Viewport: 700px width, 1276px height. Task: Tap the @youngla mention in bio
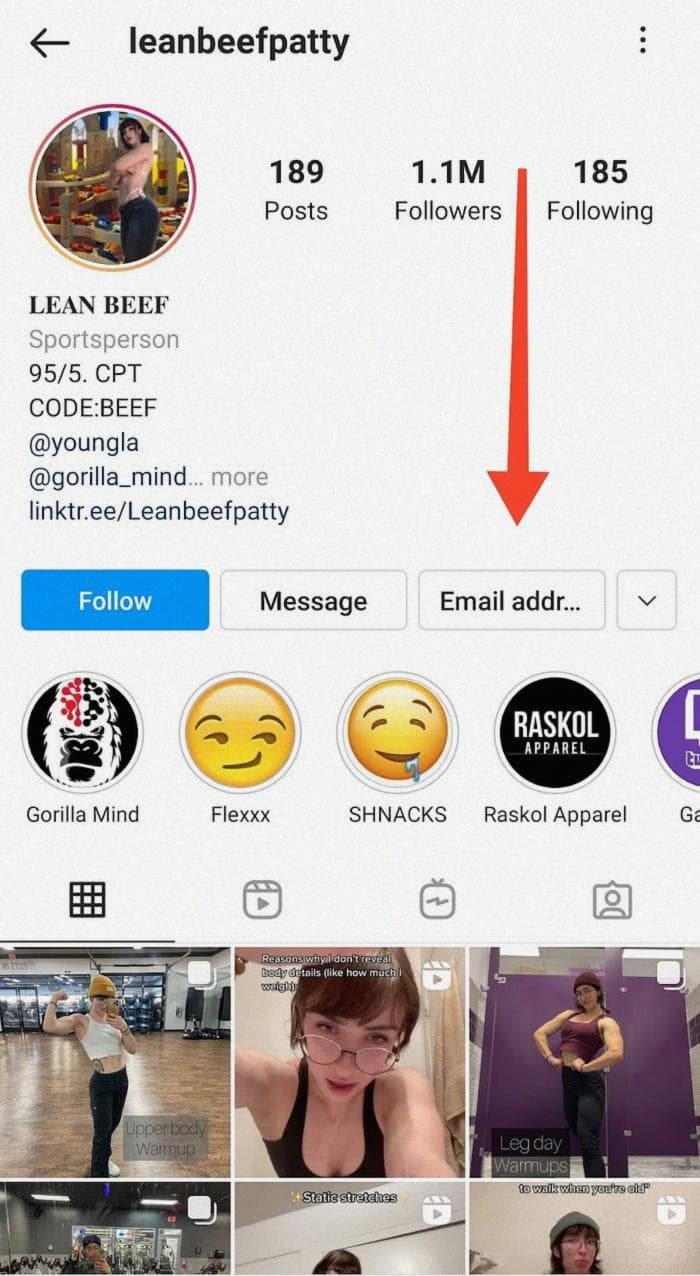[x=84, y=443]
